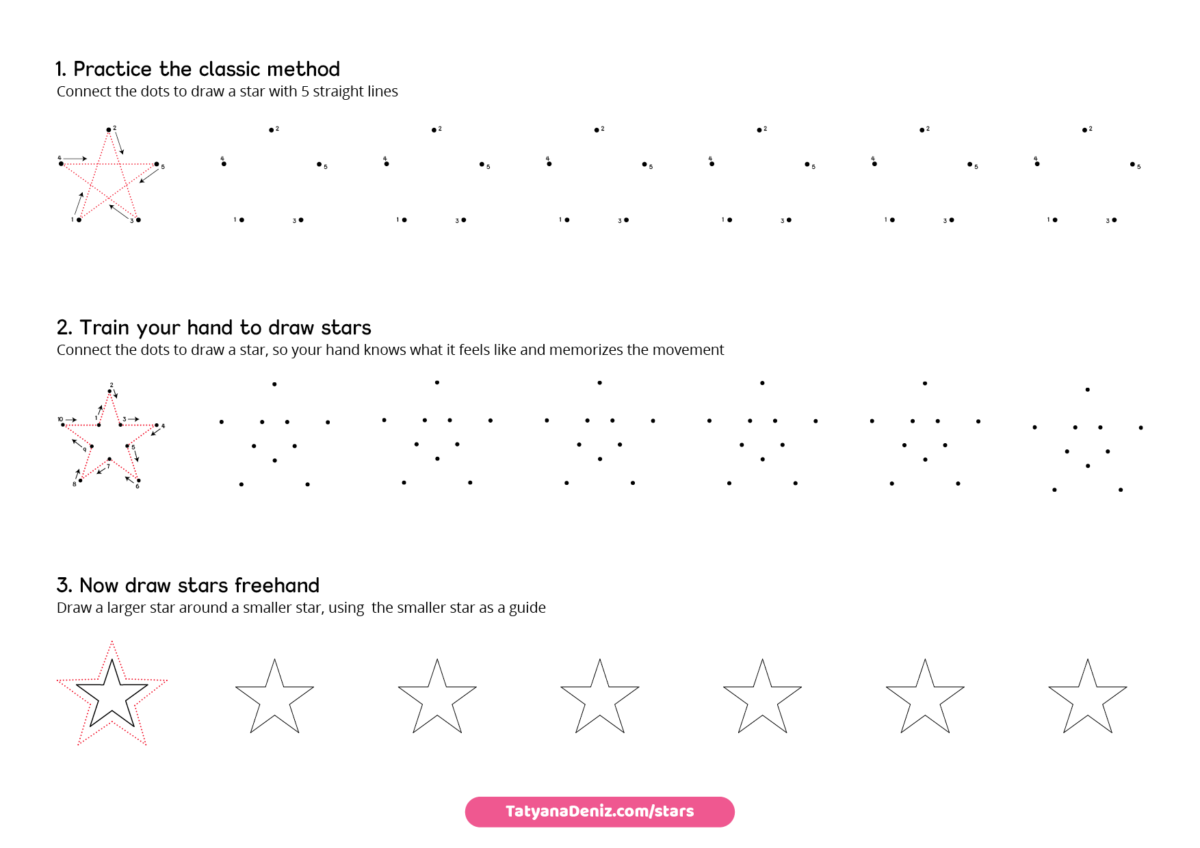Viewport: 1200px width, 848px height.
Task: Click dot 2 atop the red classic example star
Action: (109, 129)
